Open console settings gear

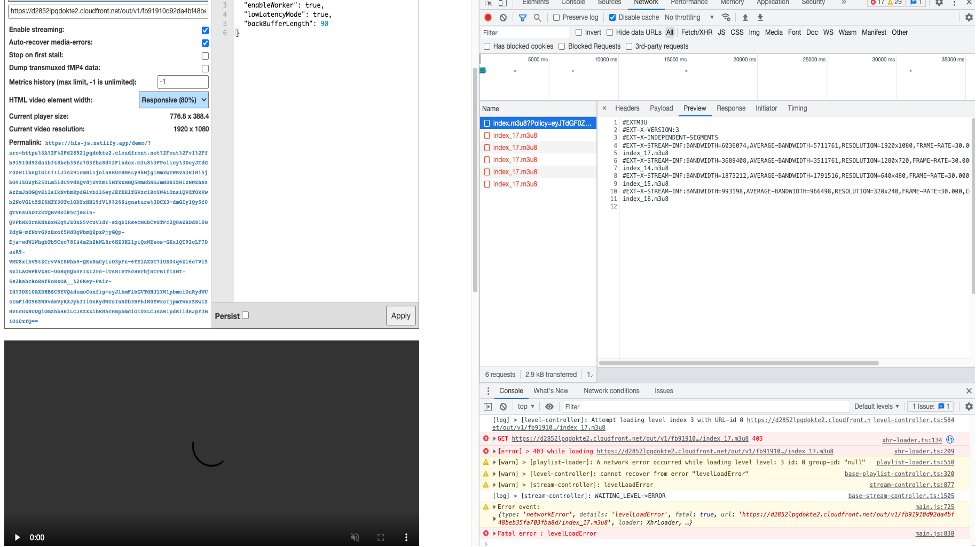[x=969, y=407]
